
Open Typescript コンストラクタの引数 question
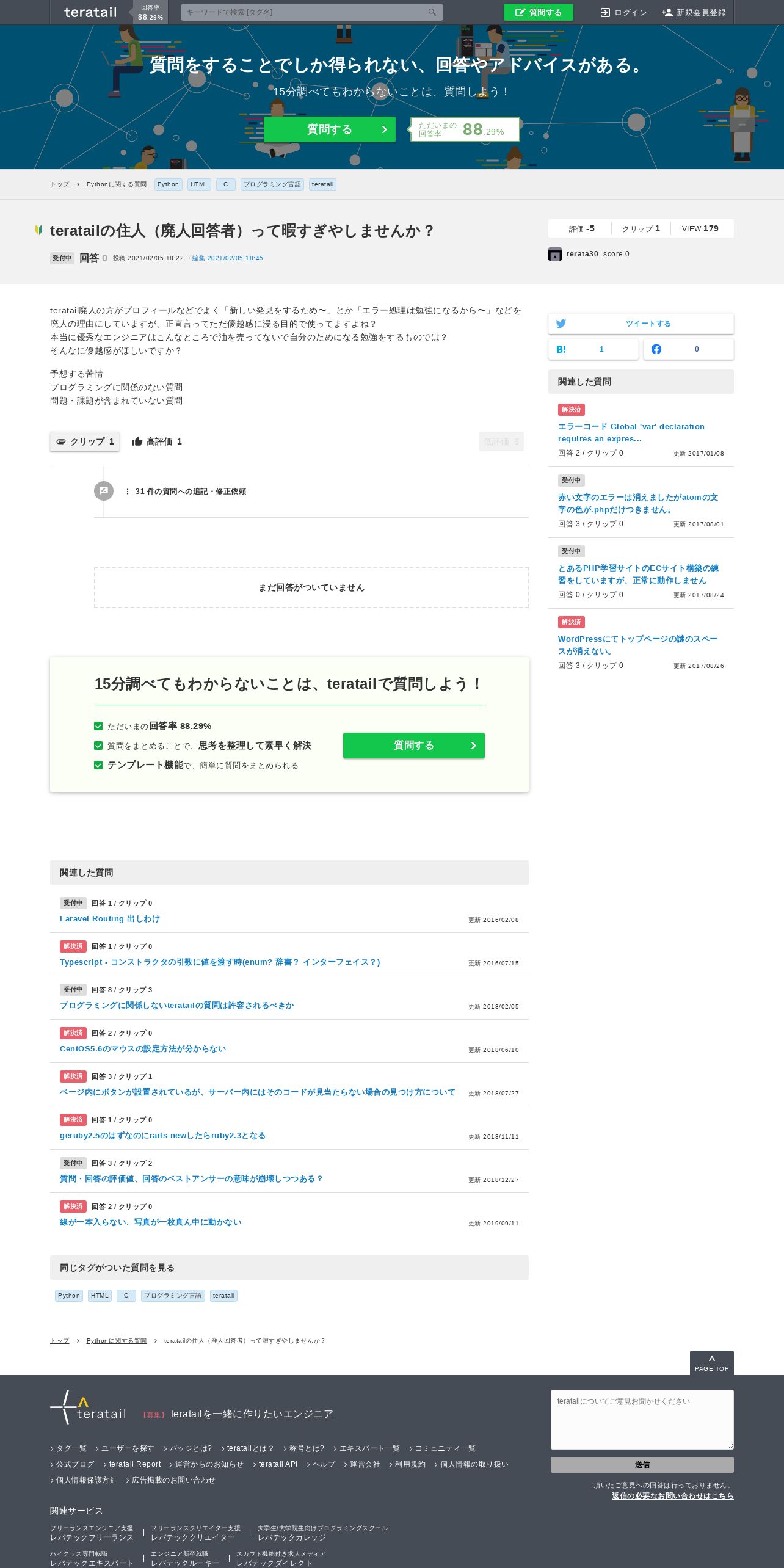click(220, 962)
